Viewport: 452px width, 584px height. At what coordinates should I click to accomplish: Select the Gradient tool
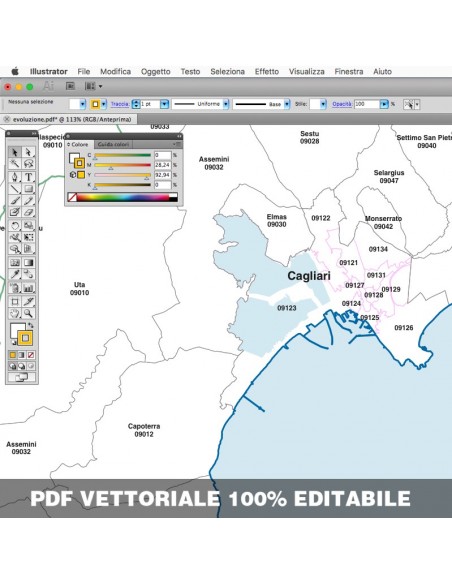point(29,263)
